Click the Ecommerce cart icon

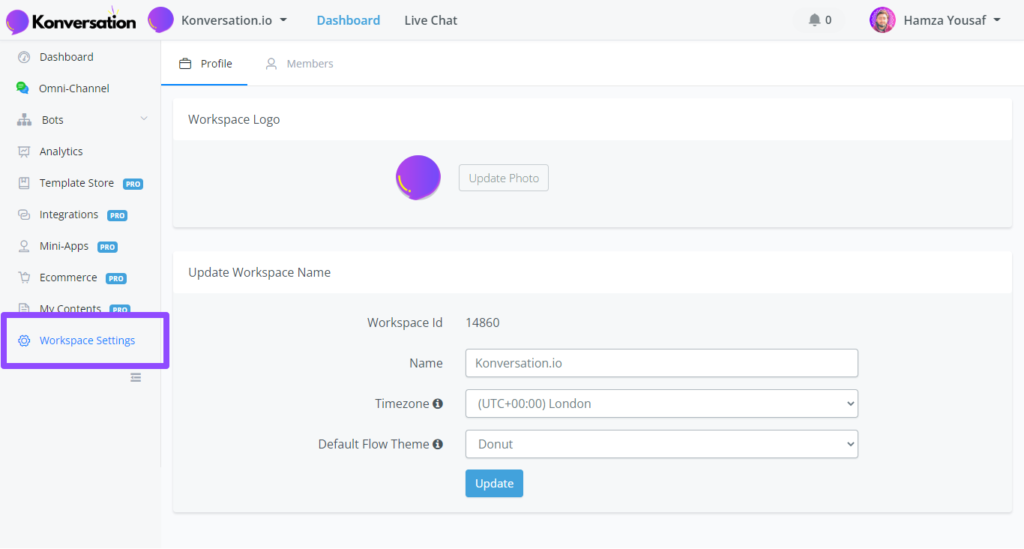pos(24,277)
